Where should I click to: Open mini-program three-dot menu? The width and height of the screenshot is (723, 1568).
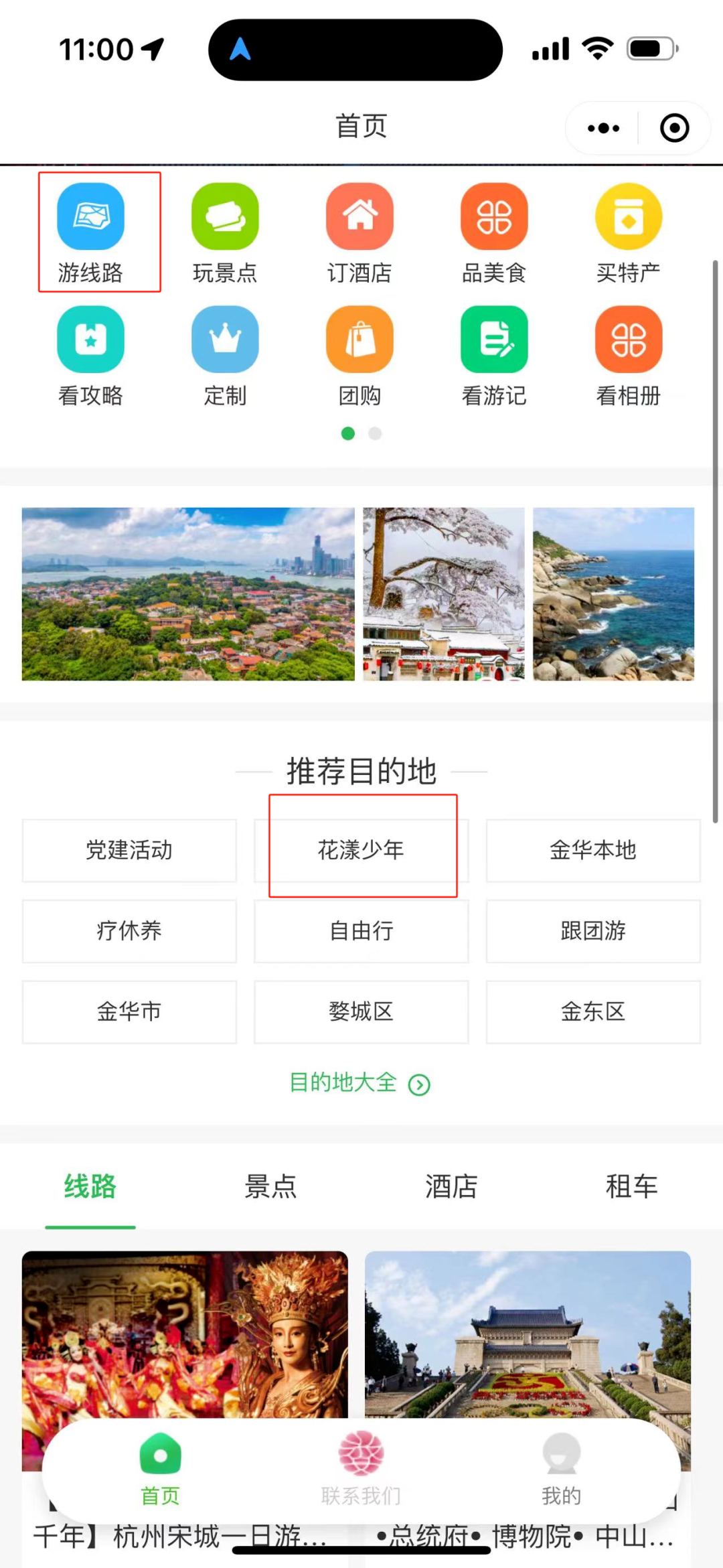tap(603, 128)
